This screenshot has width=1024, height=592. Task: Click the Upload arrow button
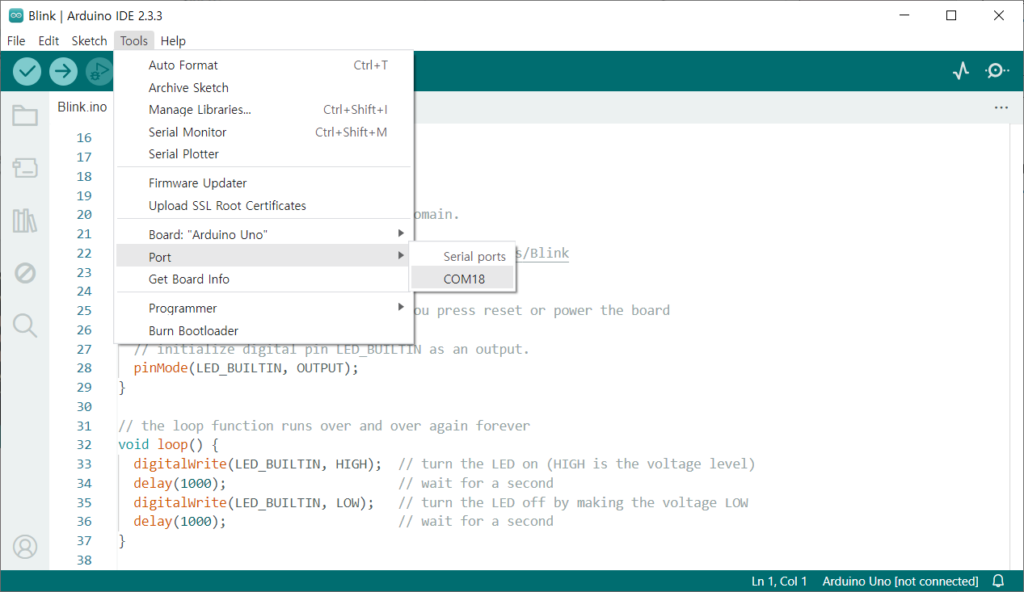(x=63, y=71)
